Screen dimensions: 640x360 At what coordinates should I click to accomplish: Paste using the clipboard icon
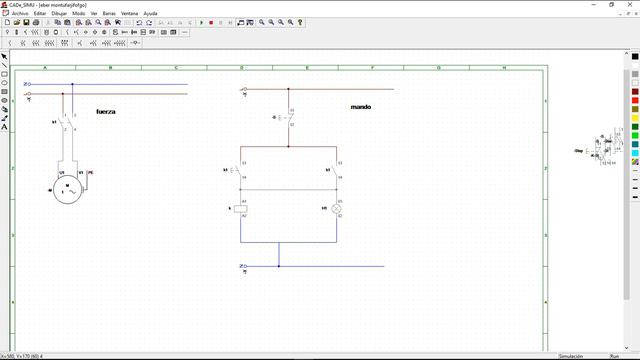67,22
